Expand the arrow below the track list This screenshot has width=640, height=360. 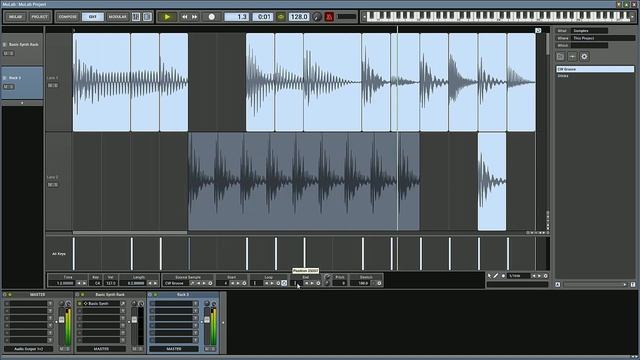(x=22, y=103)
